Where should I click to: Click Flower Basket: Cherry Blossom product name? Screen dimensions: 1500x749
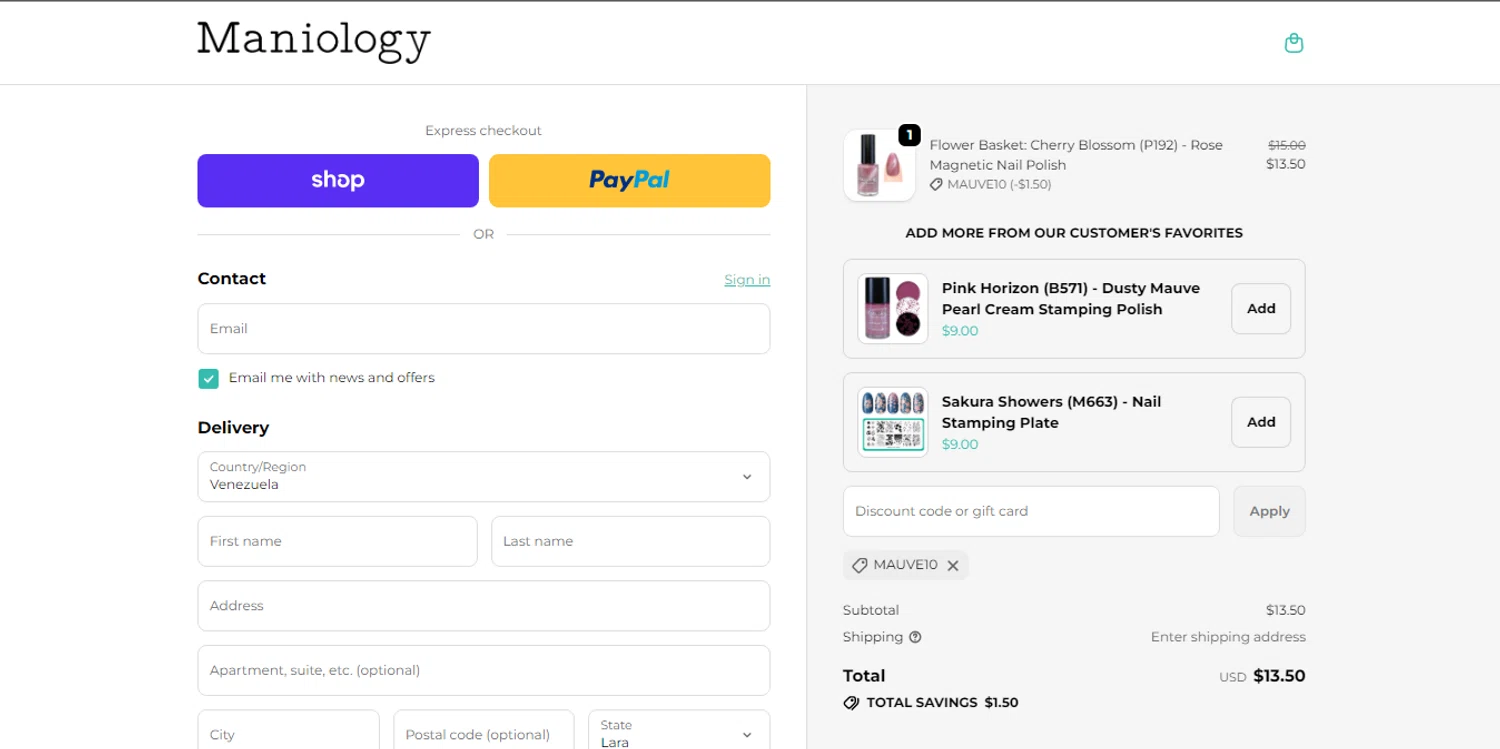1076,155
